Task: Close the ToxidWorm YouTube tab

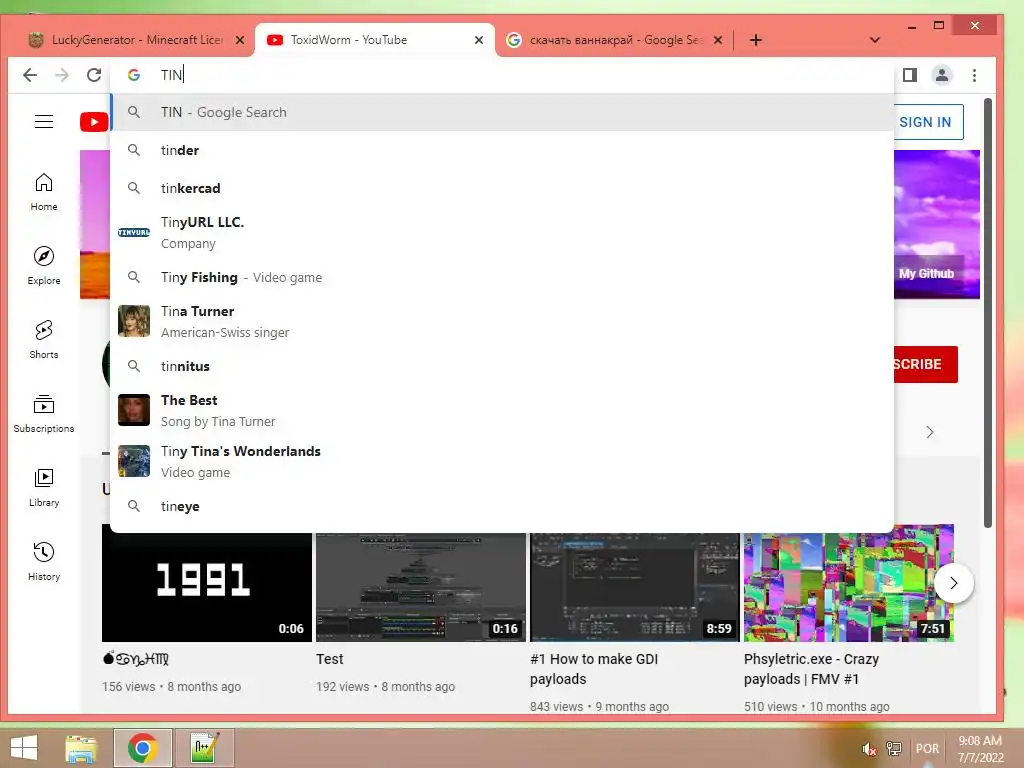Action: (479, 40)
